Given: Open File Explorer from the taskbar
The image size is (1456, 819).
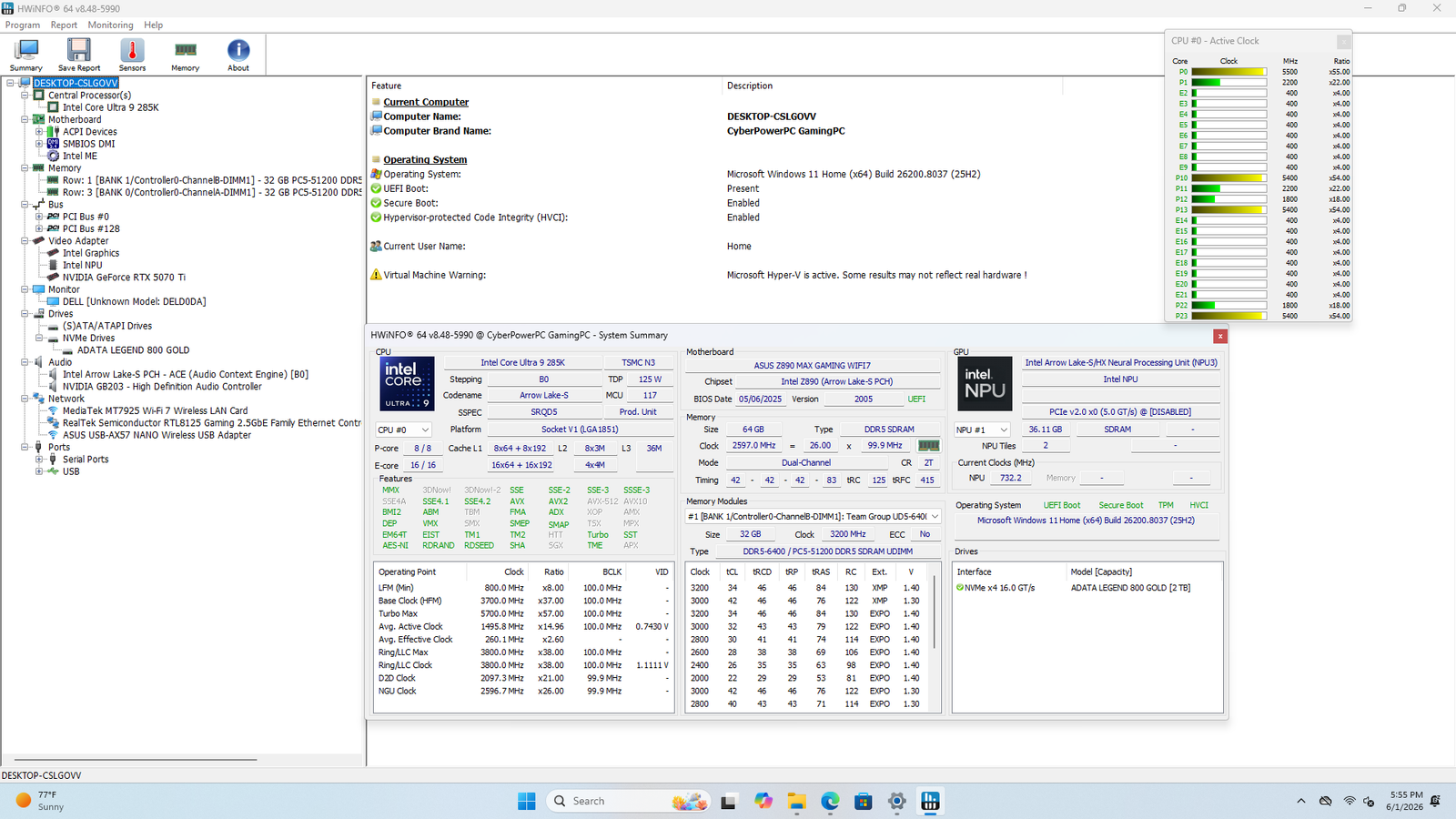Looking at the screenshot, I should coord(796,801).
